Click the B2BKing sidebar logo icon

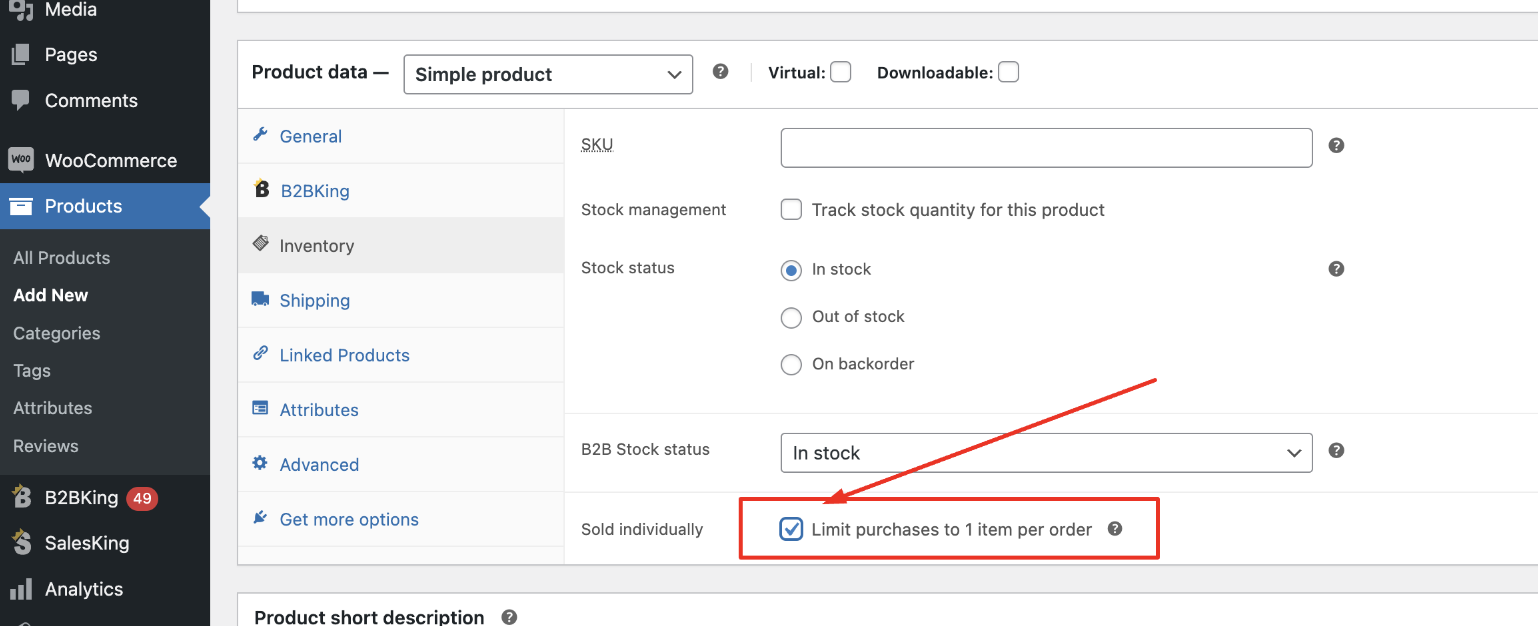[x=21, y=497]
